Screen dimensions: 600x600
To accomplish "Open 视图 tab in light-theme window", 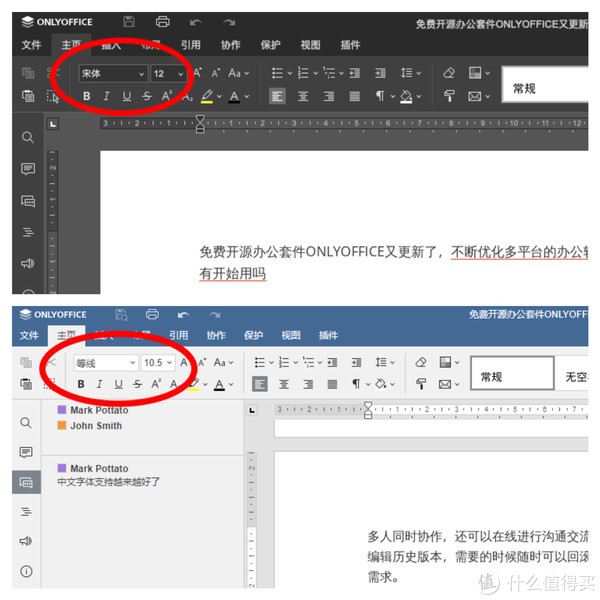I will 291,335.
